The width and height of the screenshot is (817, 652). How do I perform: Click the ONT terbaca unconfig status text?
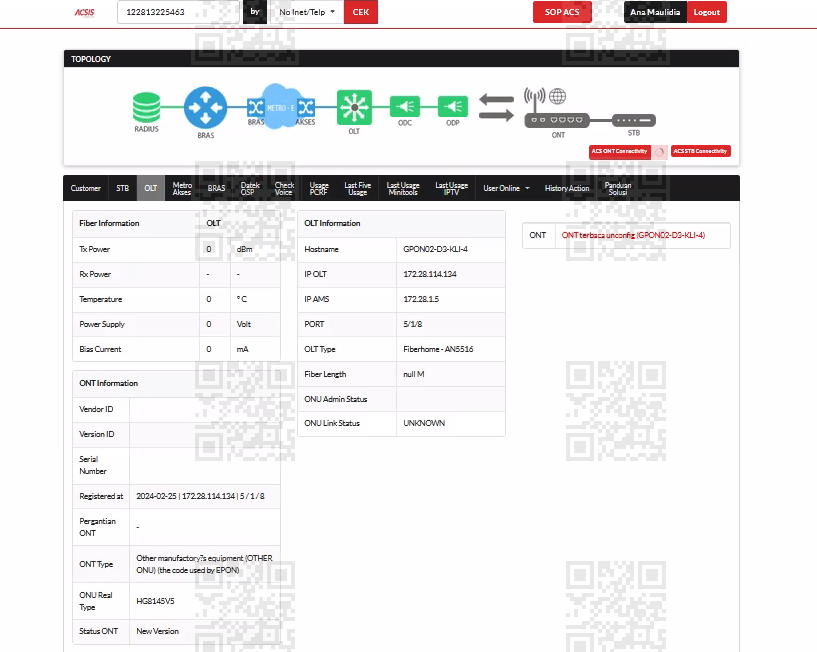click(x=633, y=235)
